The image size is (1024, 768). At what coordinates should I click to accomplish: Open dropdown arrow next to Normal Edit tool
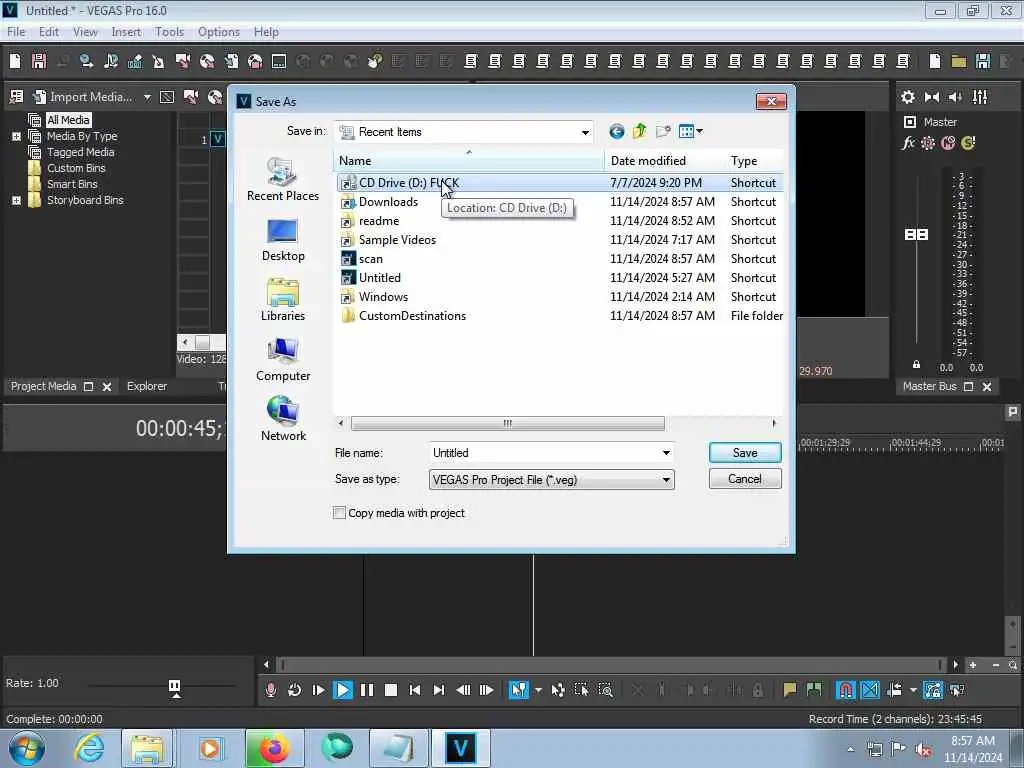coord(538,690)
